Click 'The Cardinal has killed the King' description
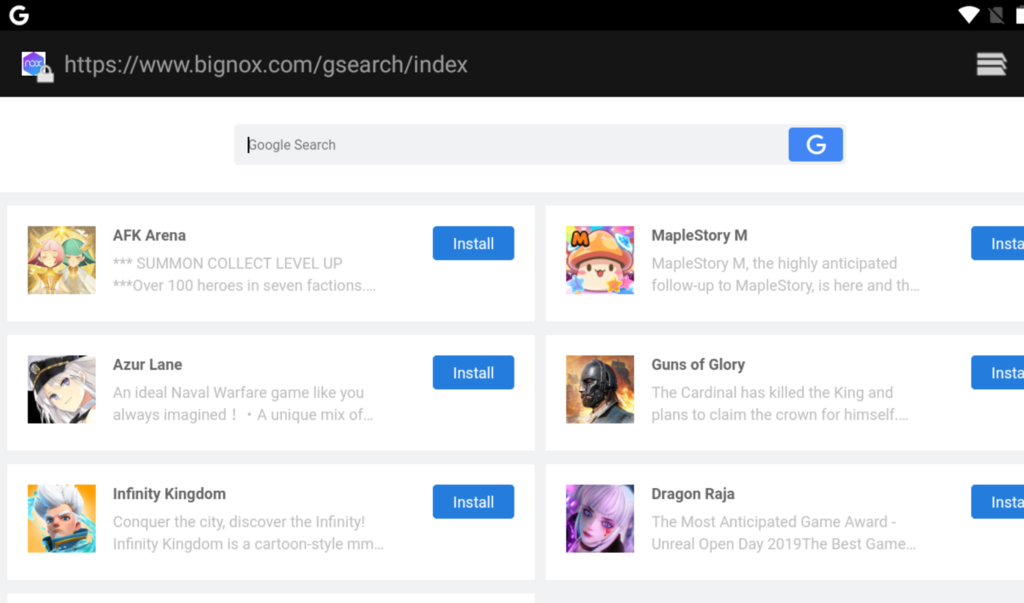The height and width of the screenshot is (603, 1024). 780,404
